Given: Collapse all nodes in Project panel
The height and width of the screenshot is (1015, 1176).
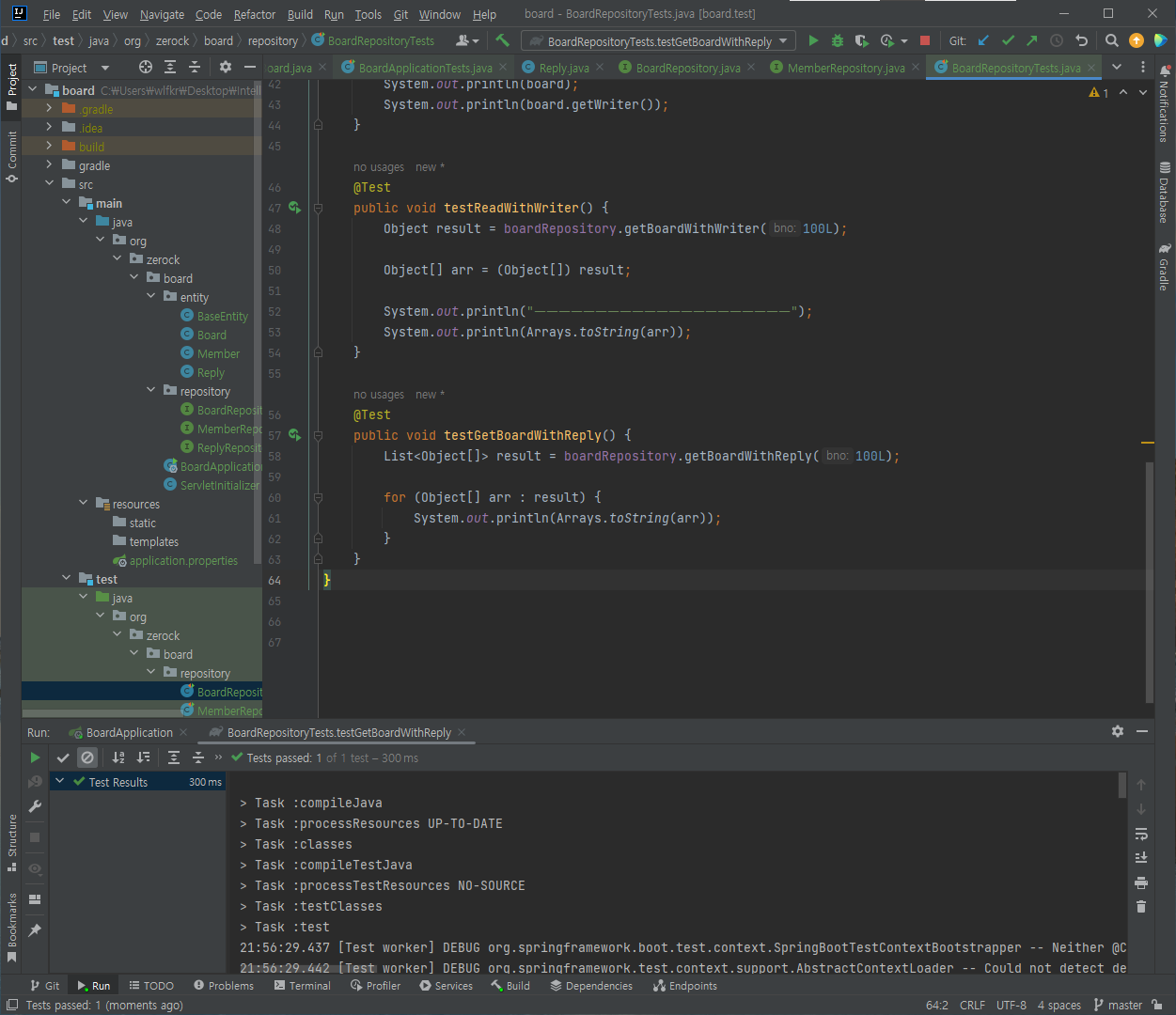Looking at the screenshot, I should point(195,67).
